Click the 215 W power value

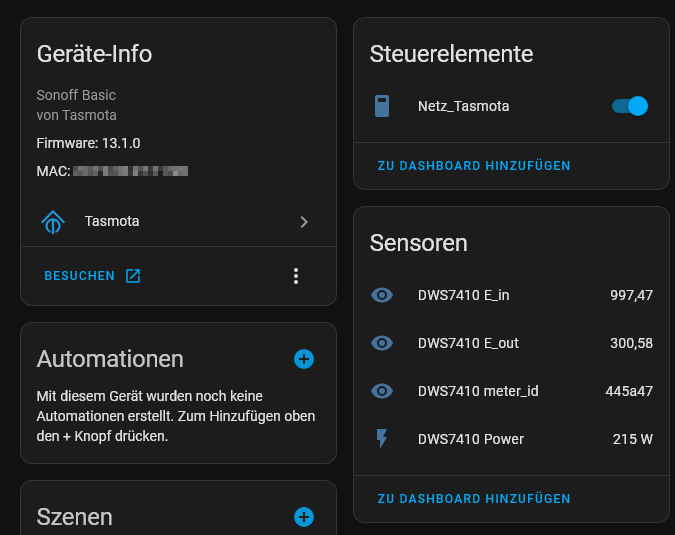pos(633,439)
